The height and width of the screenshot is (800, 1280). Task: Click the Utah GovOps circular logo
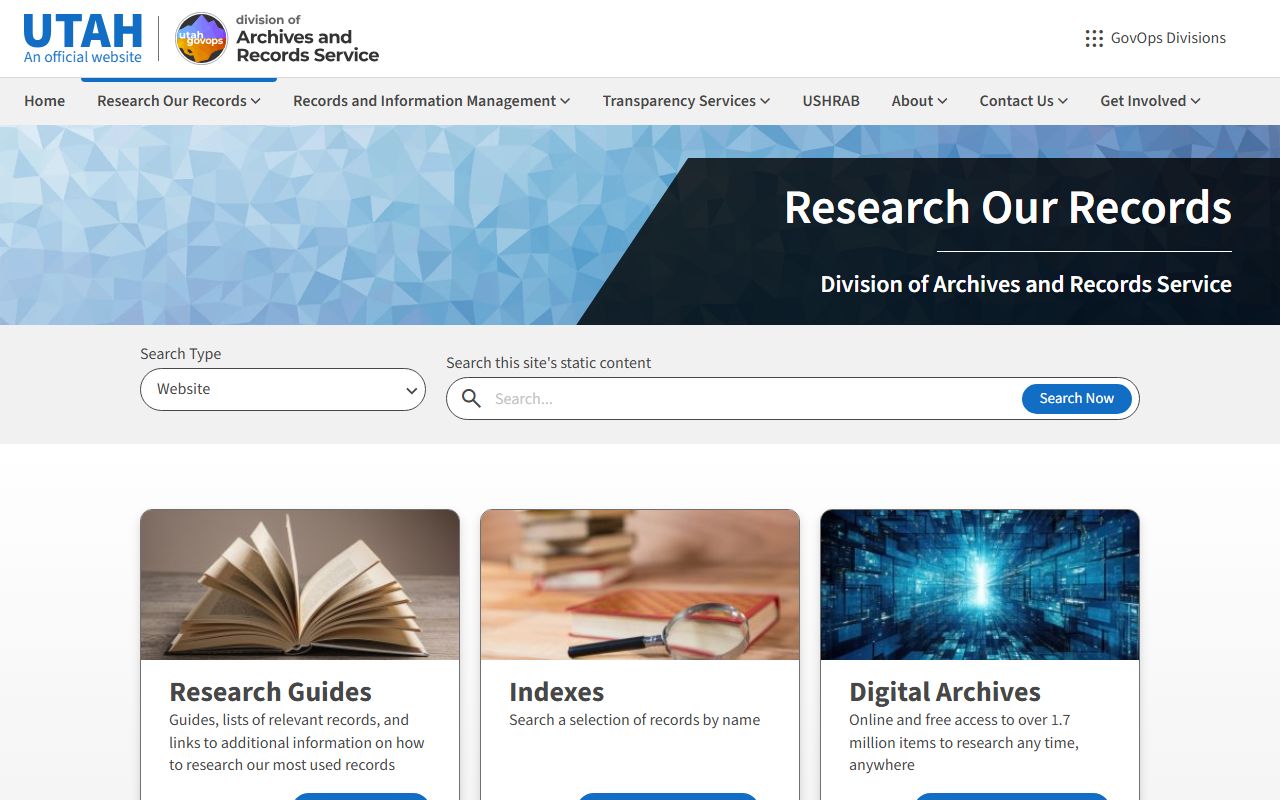(x=201, y=38)
